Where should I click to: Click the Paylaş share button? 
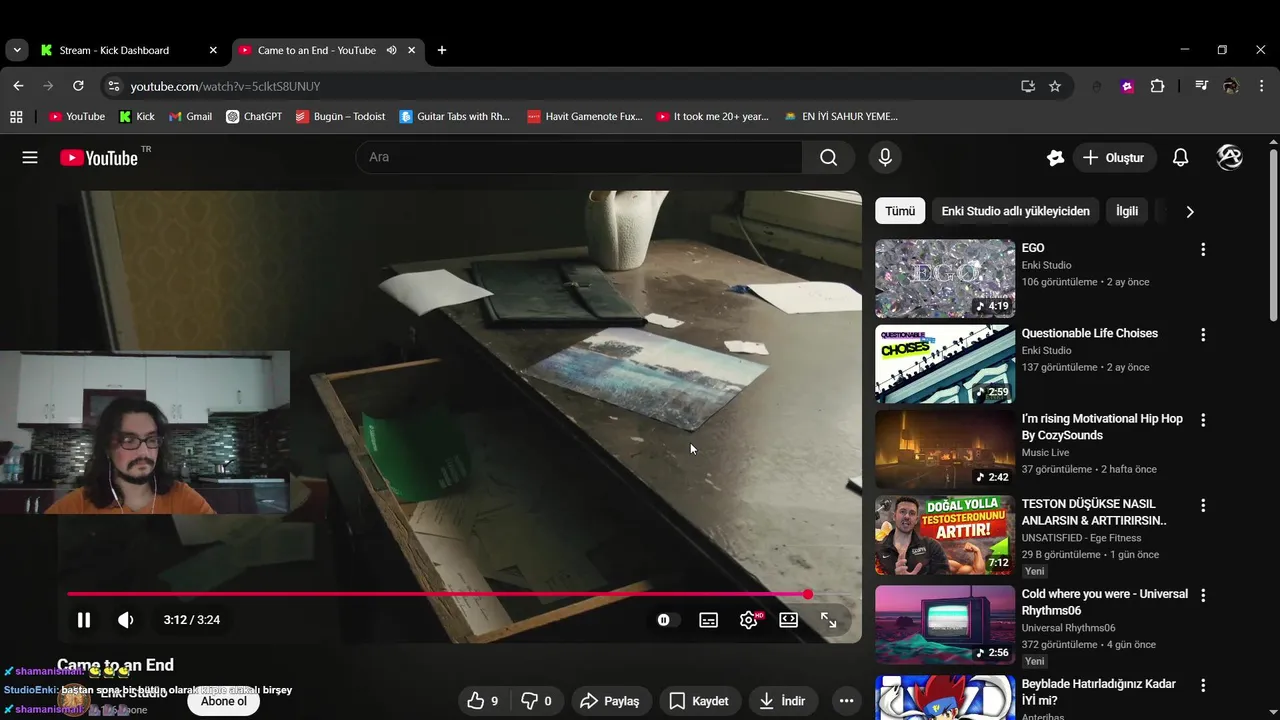pyautogui.click(x=611, y=701)
